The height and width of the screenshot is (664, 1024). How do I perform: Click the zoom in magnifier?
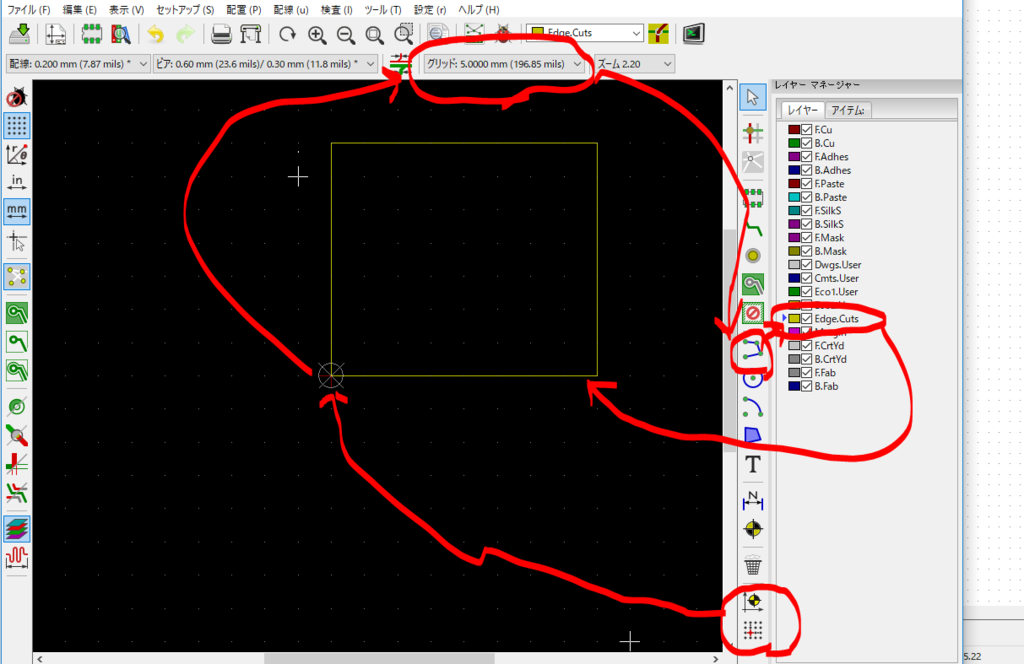tap(317, 34)
